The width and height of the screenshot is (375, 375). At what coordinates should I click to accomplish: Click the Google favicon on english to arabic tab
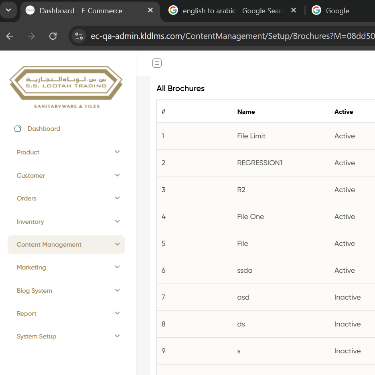173,10
